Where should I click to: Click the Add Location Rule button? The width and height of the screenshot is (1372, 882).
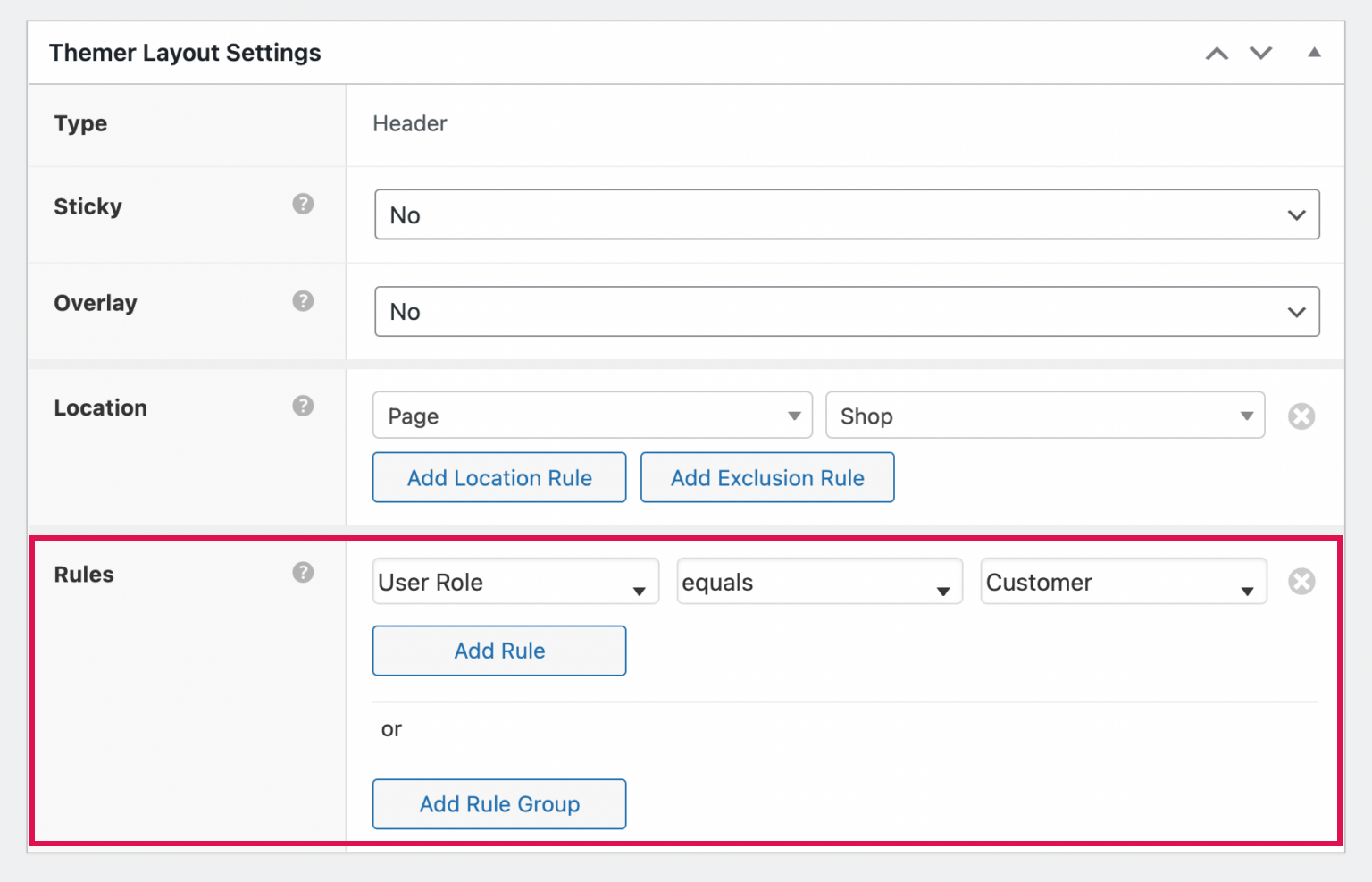coord(499,478)
